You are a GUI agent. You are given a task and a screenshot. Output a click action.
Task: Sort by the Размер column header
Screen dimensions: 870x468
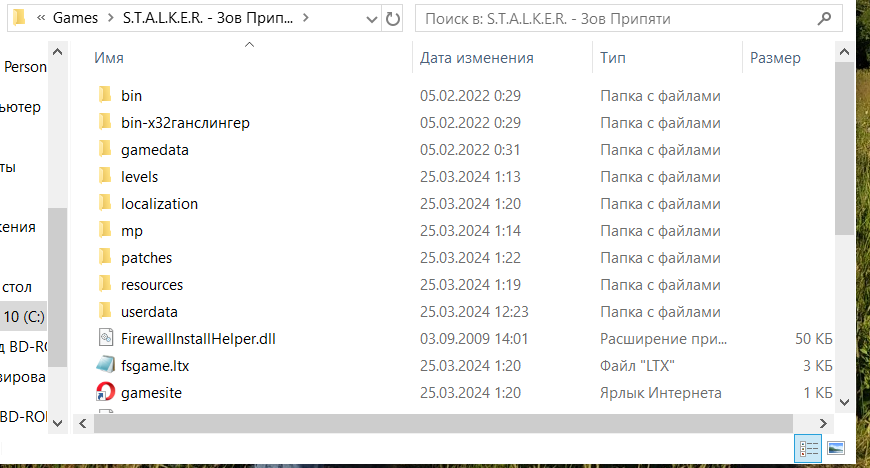point(775,58)
